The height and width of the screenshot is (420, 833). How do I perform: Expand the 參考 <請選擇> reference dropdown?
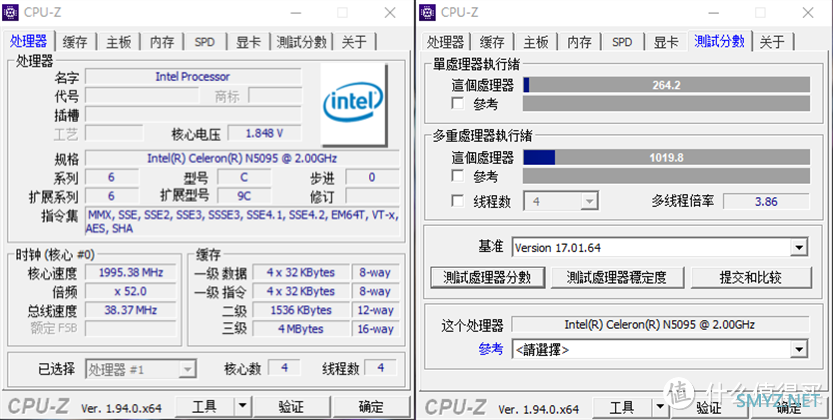pyautogui.click(x=799, y=349)
